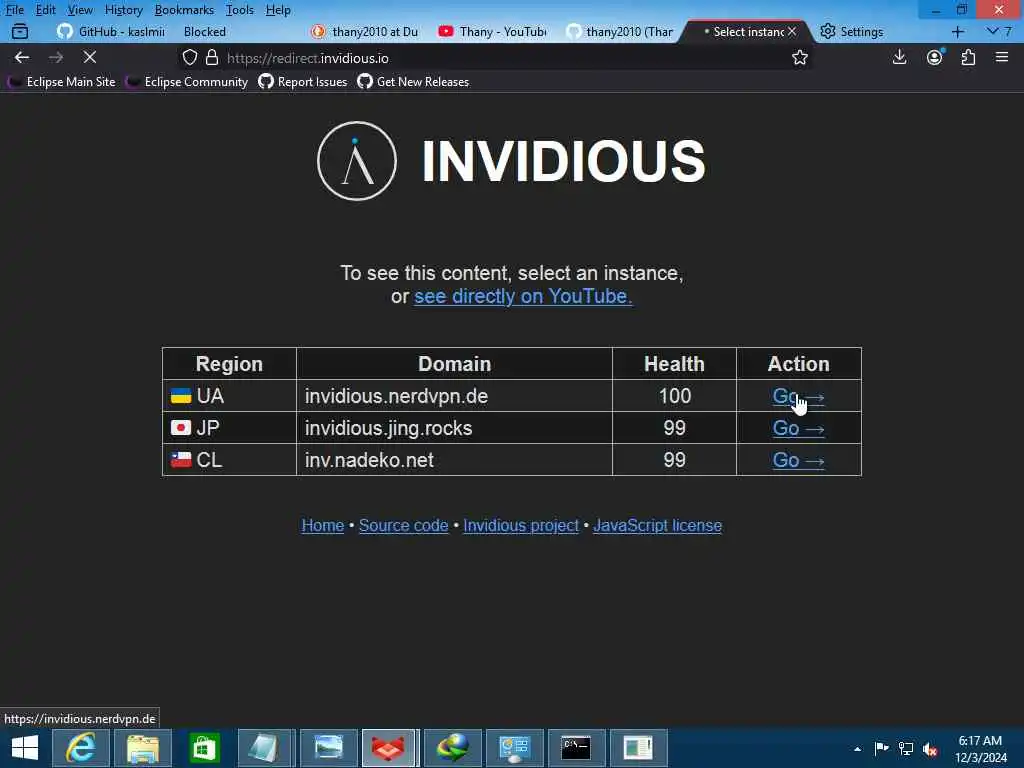Screen dimensions: 1024x768
Task: Open the application hamburger menu
Action: click(1002, 57)
